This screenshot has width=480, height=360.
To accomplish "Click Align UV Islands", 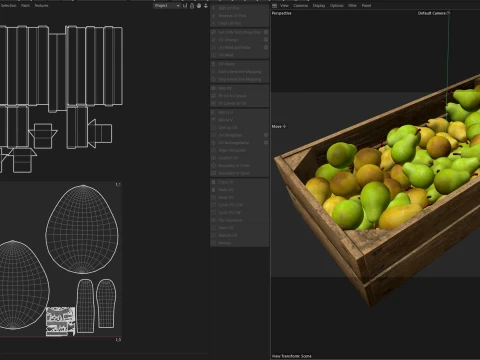I will pyautogui.click(x=239, y=150).
